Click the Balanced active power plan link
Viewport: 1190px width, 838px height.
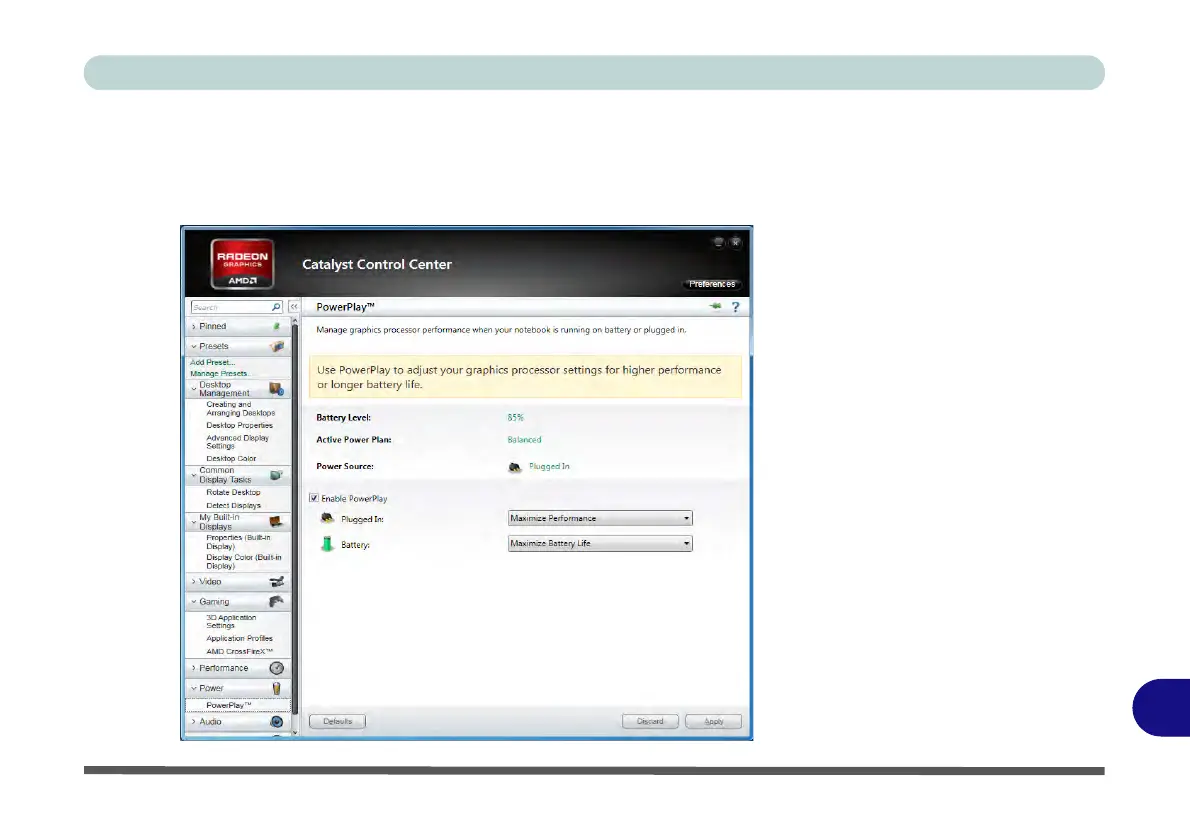click(524, 439)
